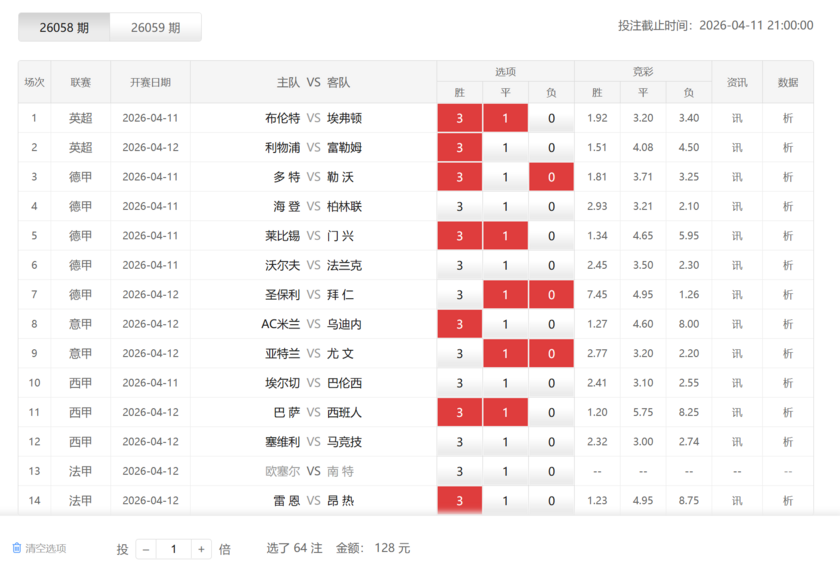
Task: Open 析 analysis link for 布伦特 match
Action: (788, 118)
